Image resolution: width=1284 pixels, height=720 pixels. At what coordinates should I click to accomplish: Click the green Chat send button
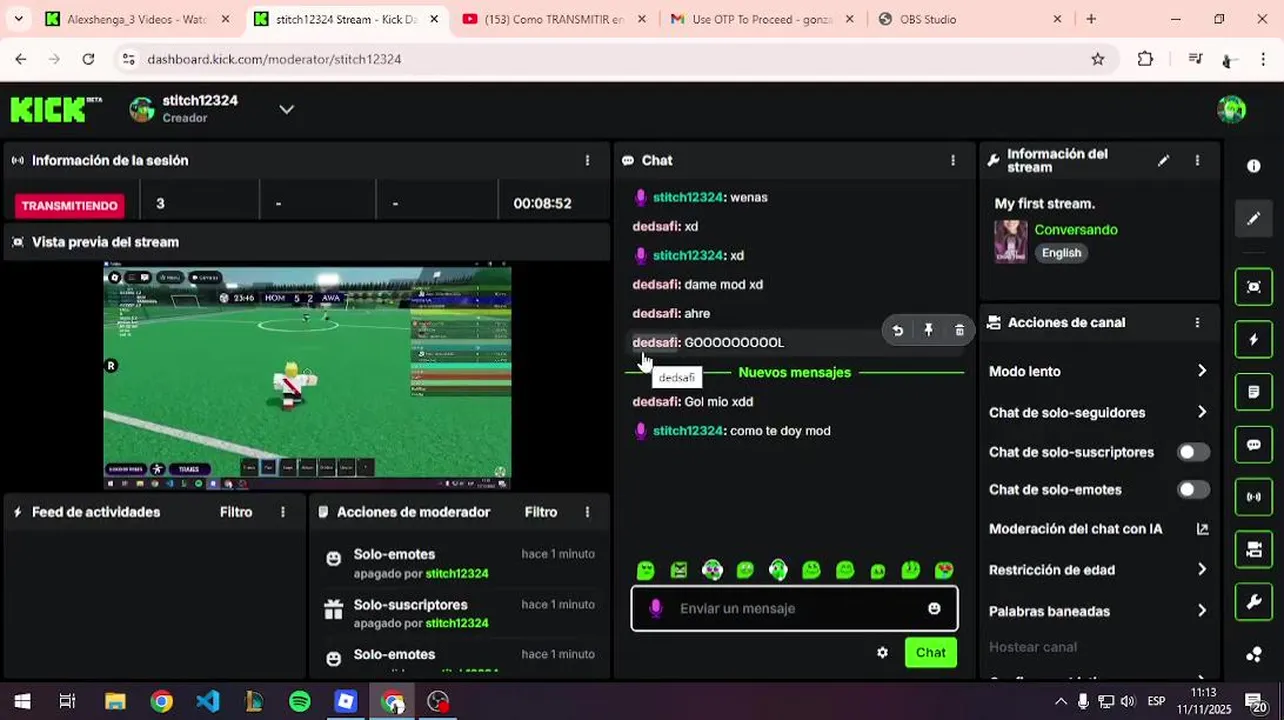[x=931, y=652]
